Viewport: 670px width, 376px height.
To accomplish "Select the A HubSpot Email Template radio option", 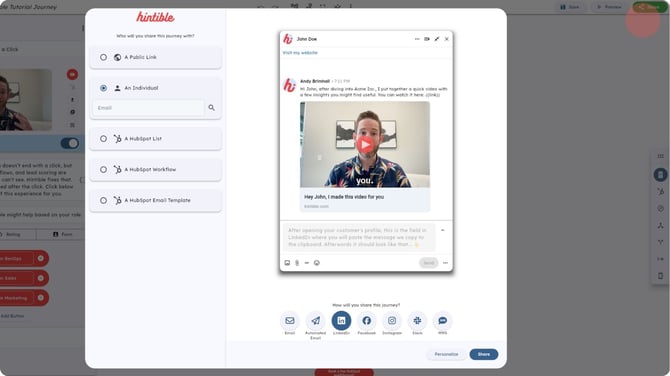I will 103,200.
